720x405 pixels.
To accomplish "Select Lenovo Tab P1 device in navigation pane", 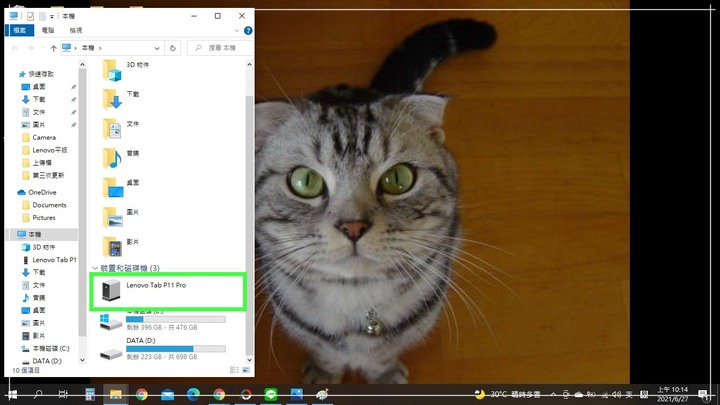I will [54, 260].
